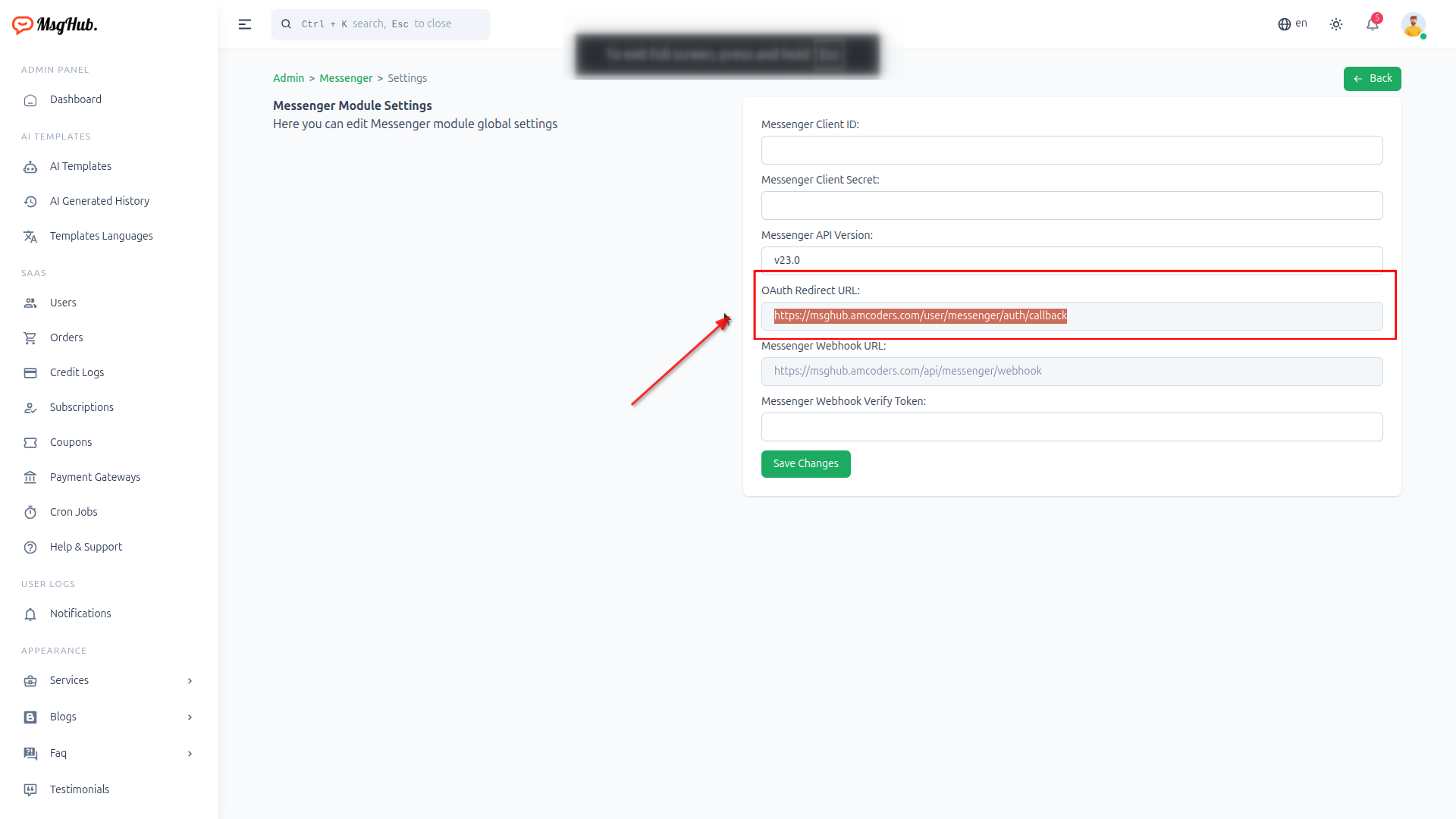Click the hamburger sidebar collapse icon
1456x819 pixels.
click(x=244, y=24)
